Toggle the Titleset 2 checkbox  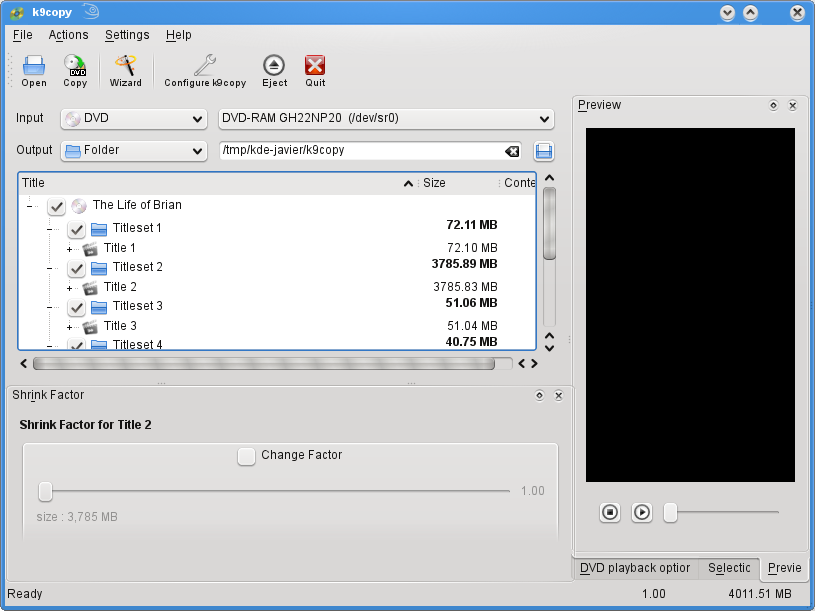coord(76,268)
